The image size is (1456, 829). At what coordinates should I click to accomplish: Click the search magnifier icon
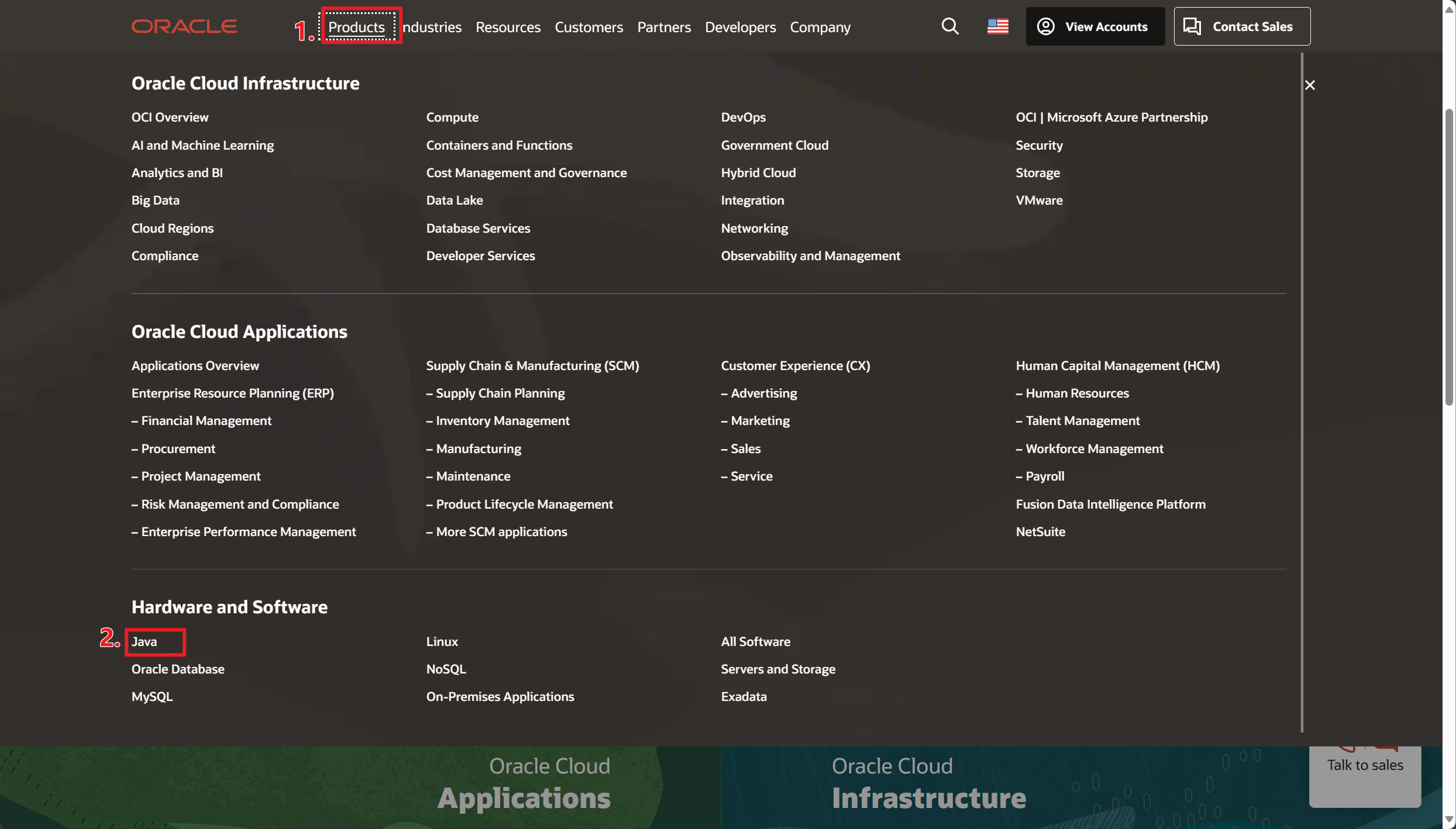click(x=950, y=26)
